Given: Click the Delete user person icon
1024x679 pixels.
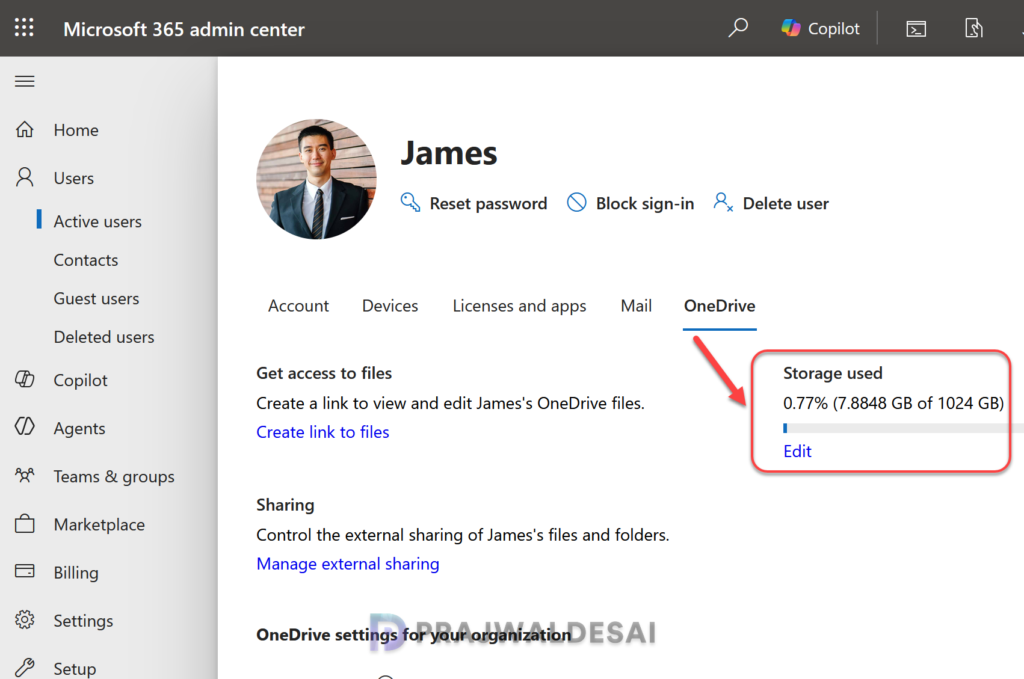Looking at the screenshot, I should click(x=723, y=202).
